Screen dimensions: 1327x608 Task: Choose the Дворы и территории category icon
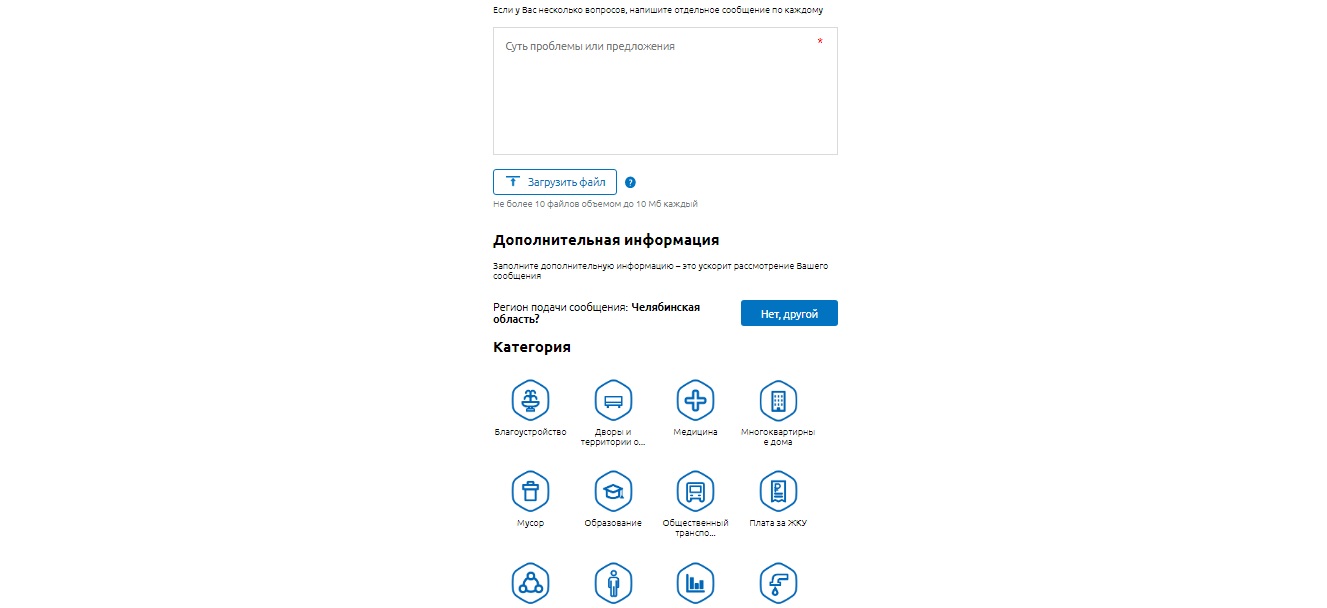(613, 400)
